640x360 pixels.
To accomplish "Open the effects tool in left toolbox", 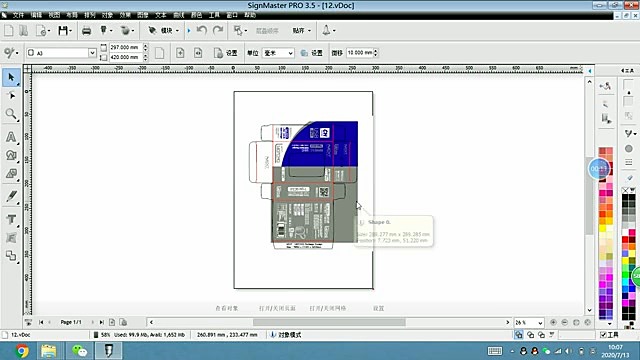I will coord(11,238).
